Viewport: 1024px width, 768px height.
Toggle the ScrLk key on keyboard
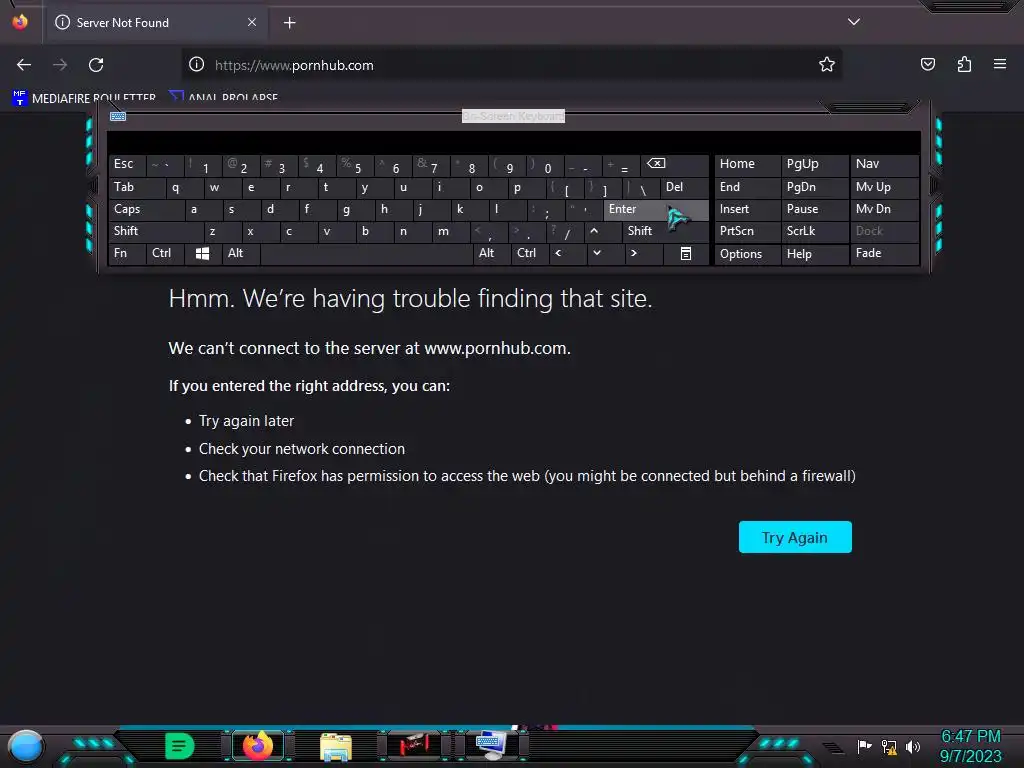coord(814,231)
